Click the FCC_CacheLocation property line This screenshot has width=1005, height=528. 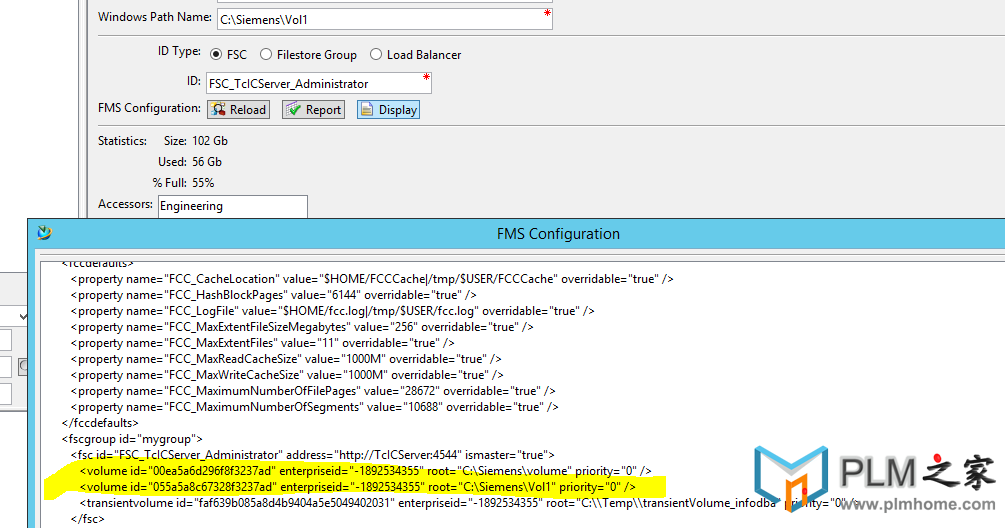[x=372, y=279]
